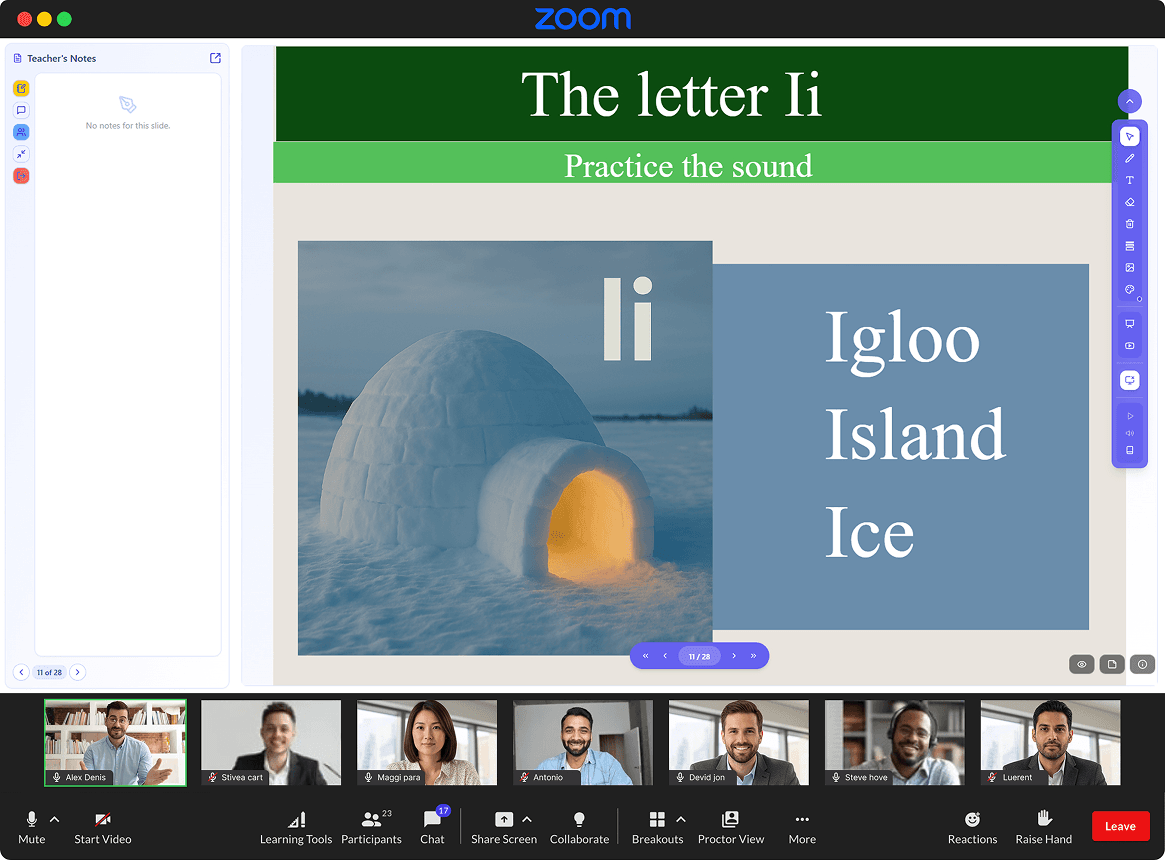Screen dimensions: 1165x860
Task: Open the Participants panel
Action: [x=371, y=827]
